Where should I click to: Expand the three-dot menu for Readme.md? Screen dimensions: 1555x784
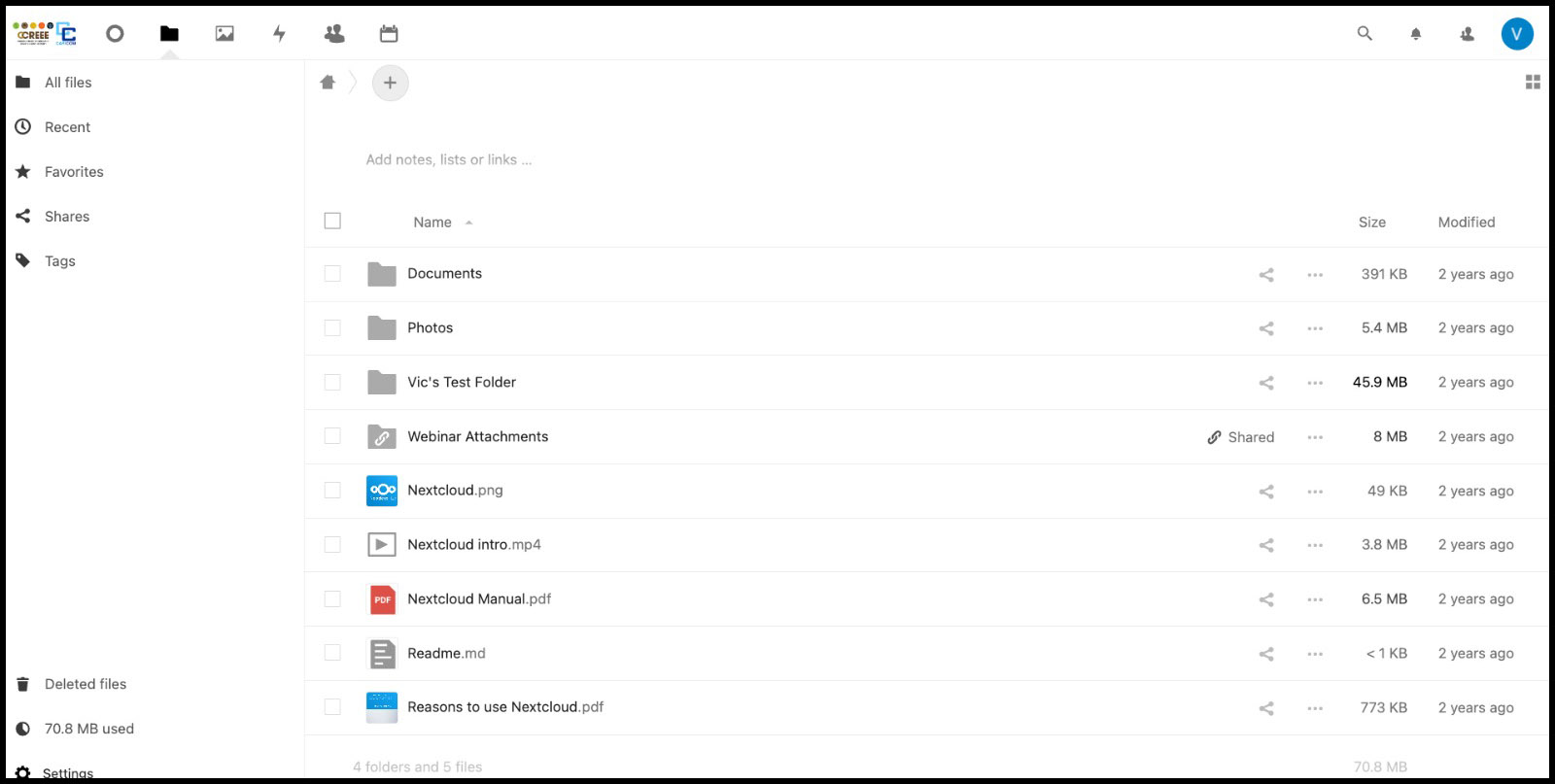(x=1315, y=654)
